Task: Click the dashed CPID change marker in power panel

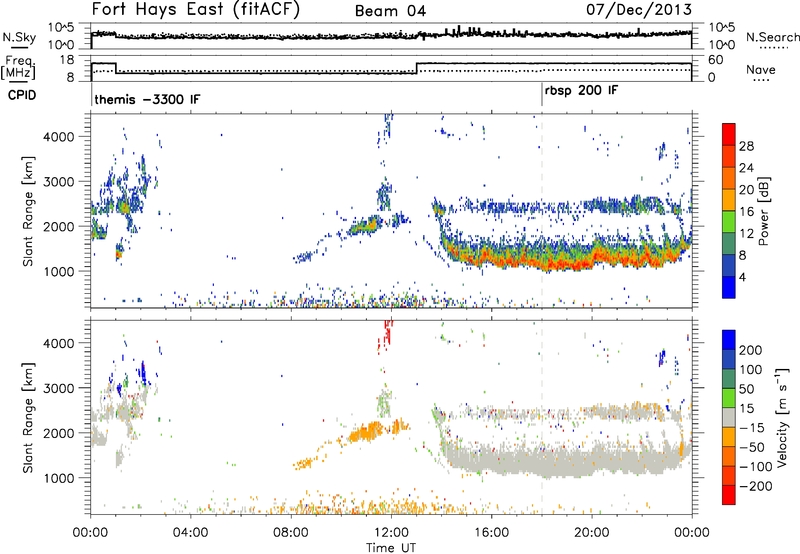Action: [x=542, y=211]
